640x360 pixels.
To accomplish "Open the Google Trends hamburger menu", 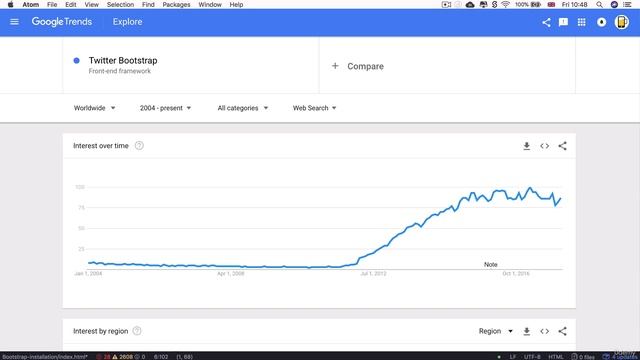I will (14, 22).
